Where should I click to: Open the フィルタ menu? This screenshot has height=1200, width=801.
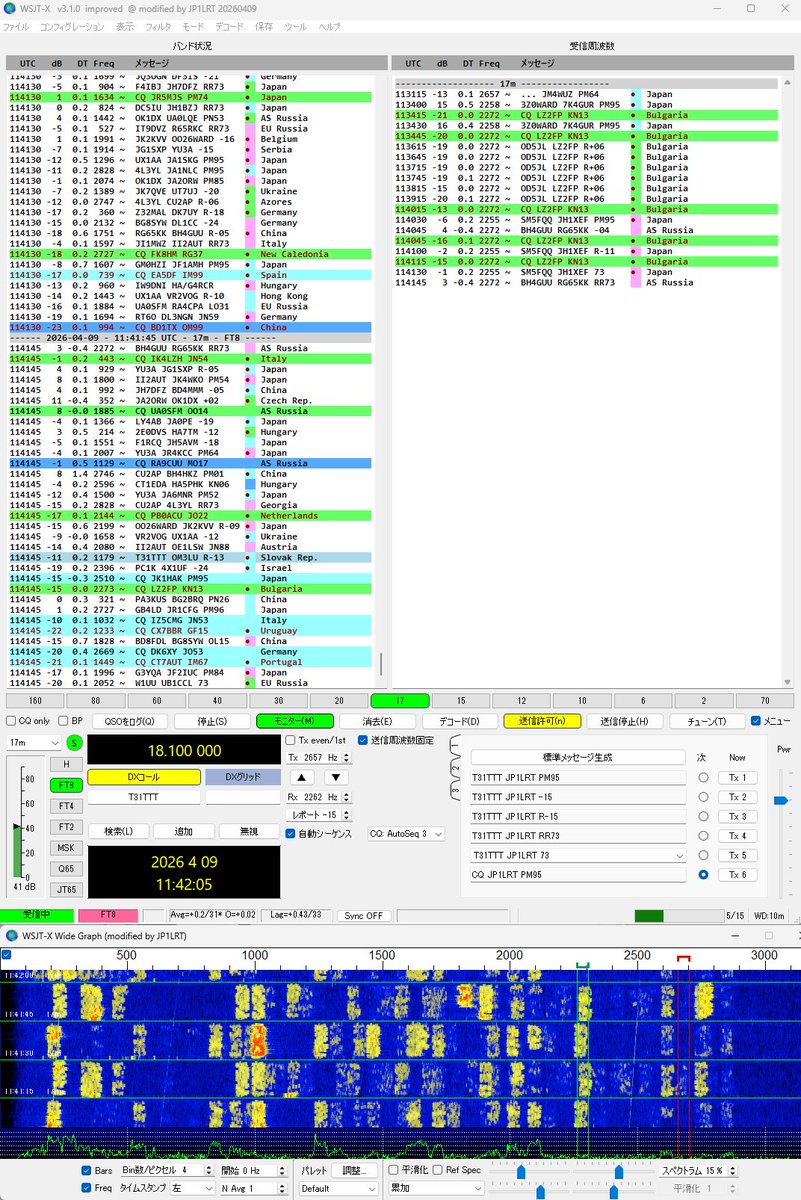(158, 27)
